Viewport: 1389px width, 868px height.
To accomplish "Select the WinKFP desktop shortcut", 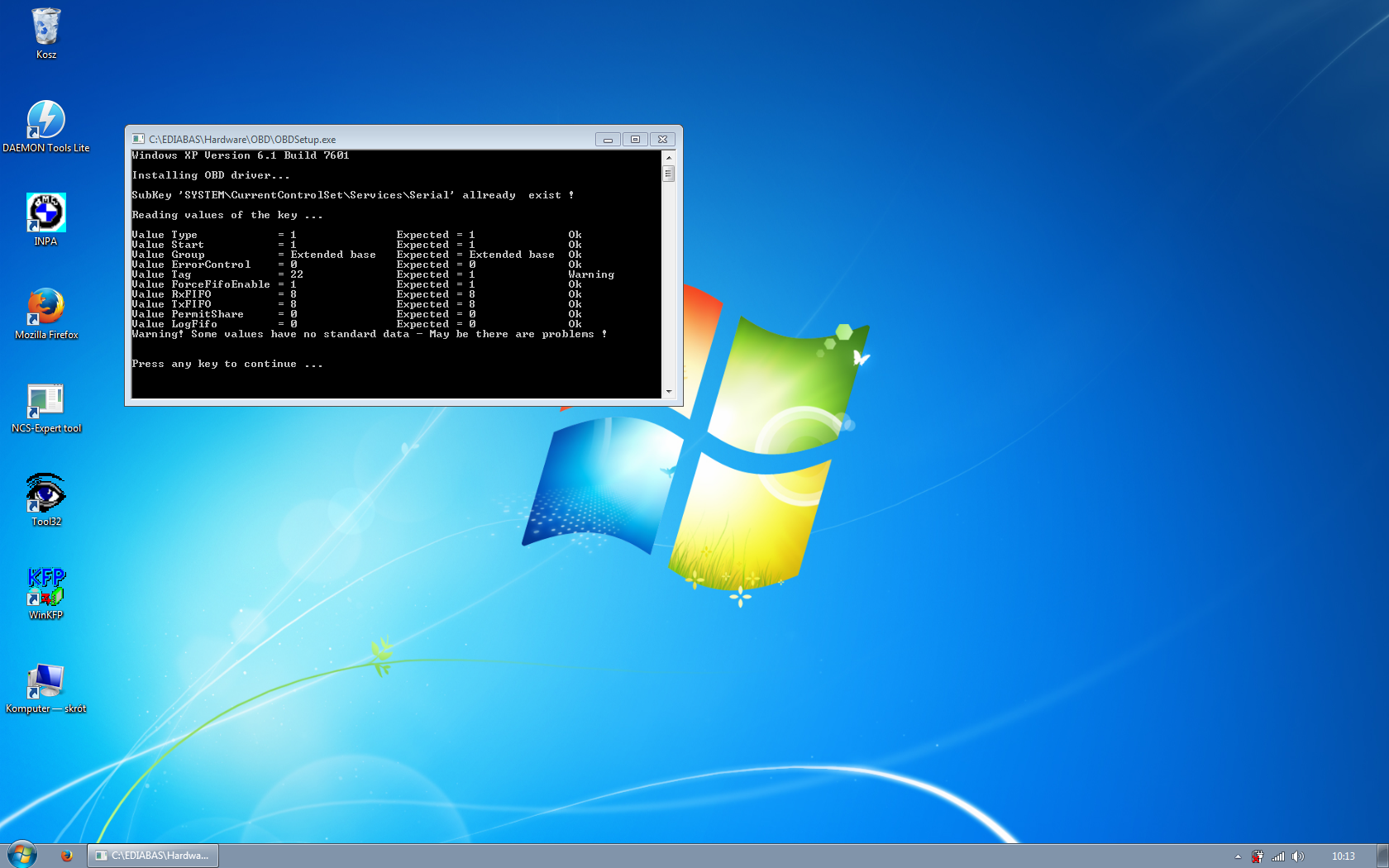I will pyautogui.click(x=46, y=594).
